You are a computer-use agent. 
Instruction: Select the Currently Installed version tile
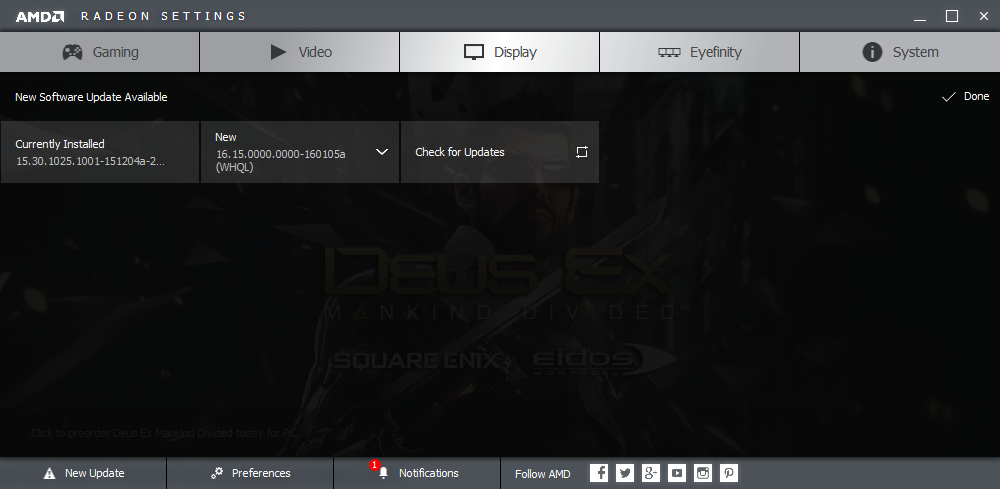pos(100,152)
